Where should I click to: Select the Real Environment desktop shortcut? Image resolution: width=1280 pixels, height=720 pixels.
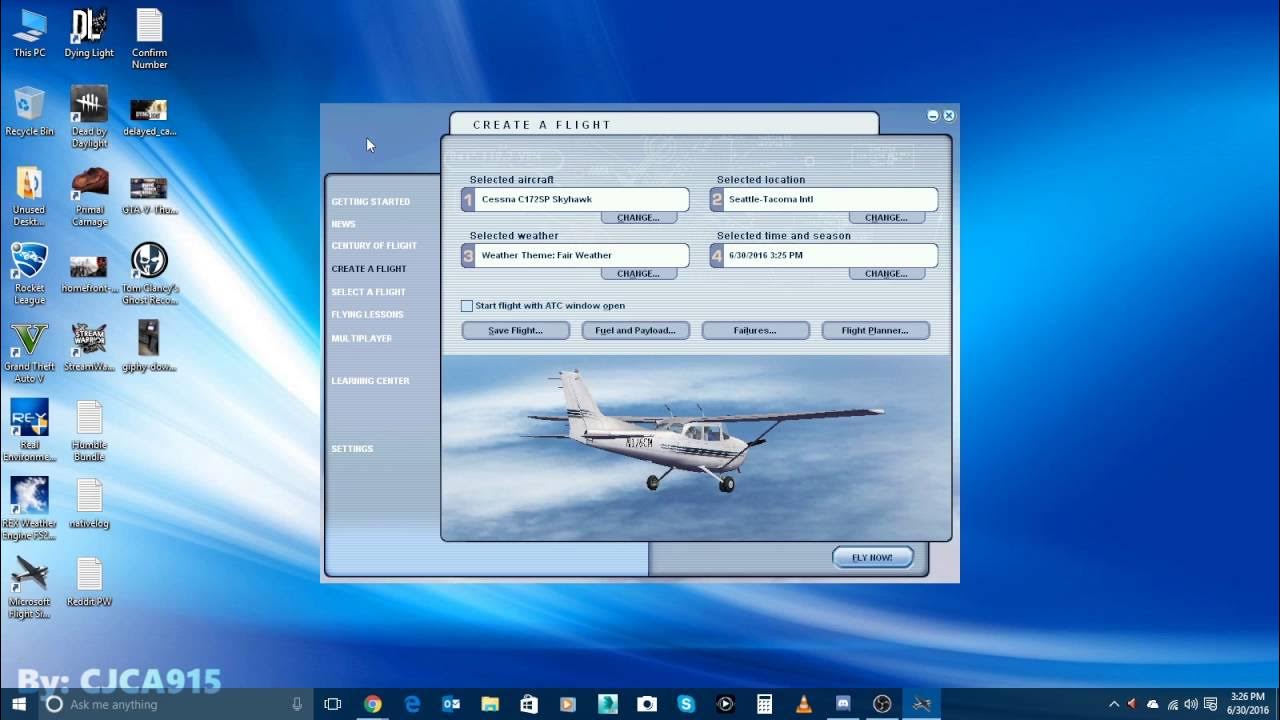pos(29,430)
